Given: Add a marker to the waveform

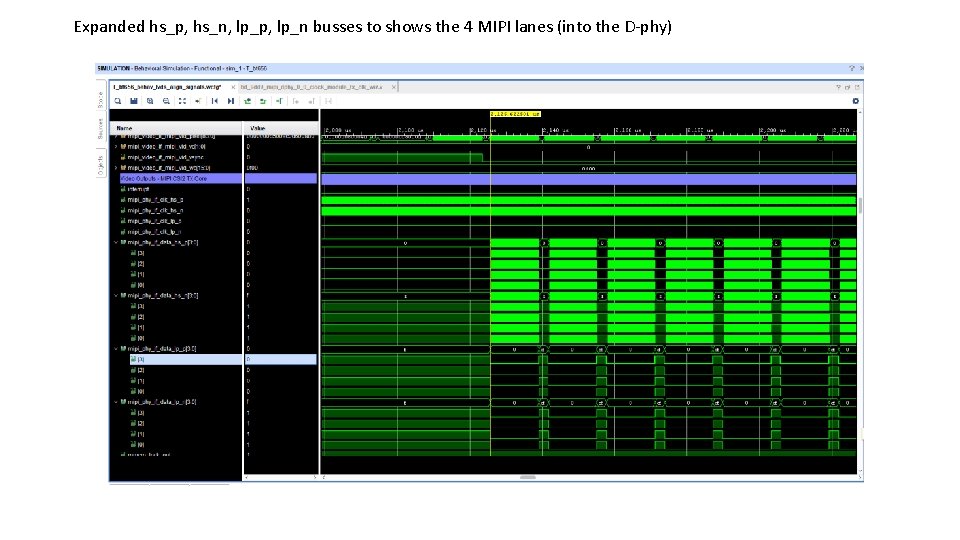Looking at the screenshot, I should [x=279, y=101].
